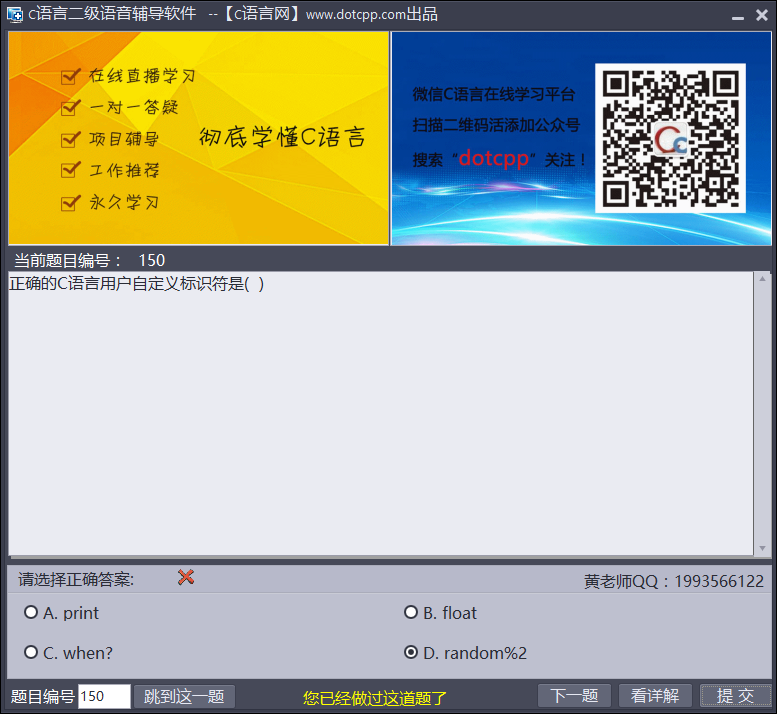Click the checkmark beside 在线直播学习
This screenshot has width=777, height=714.
(71, 76)
